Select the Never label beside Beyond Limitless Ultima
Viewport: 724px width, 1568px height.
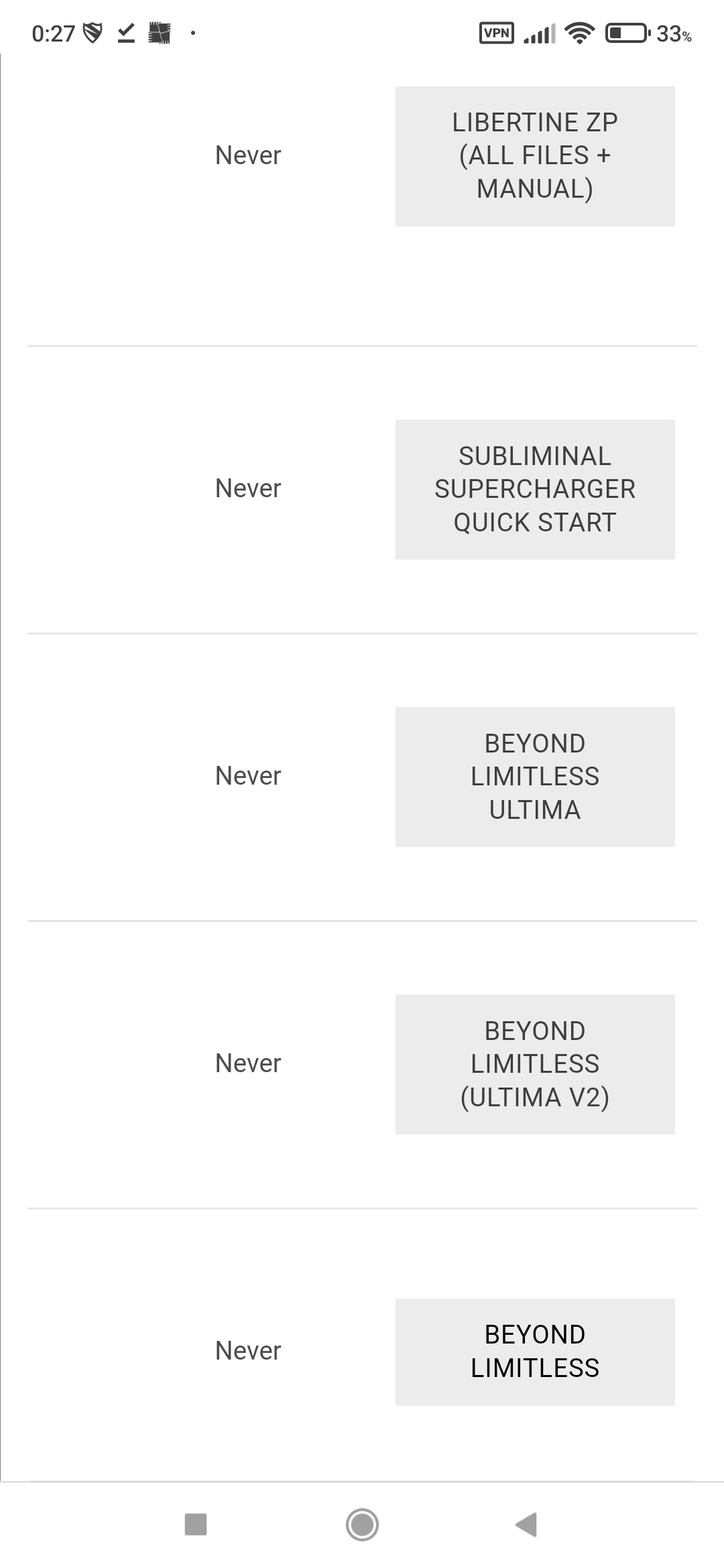click(248, 776)
